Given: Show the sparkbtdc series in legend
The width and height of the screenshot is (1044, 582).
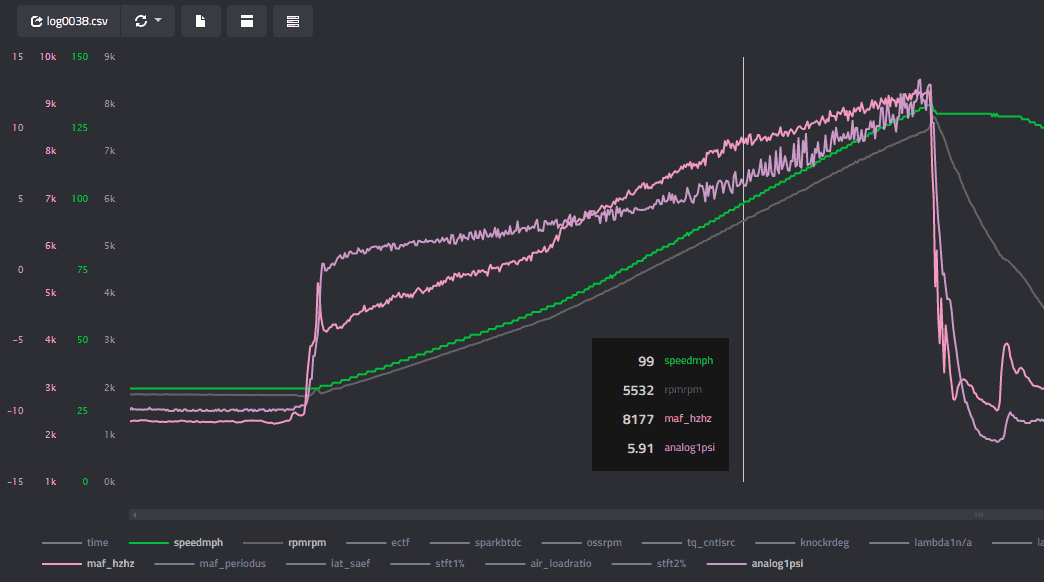Looking at the screenshot, I should pos(475,543).
